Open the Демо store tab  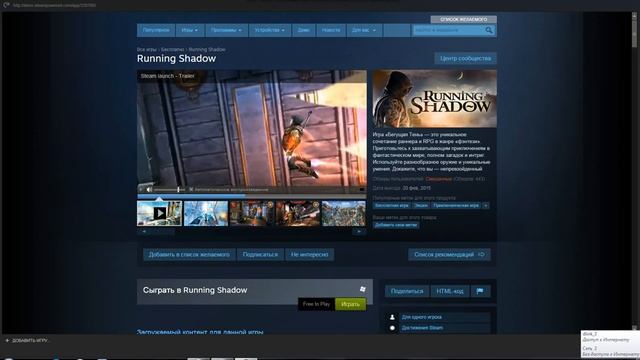[x=303, y=30]
